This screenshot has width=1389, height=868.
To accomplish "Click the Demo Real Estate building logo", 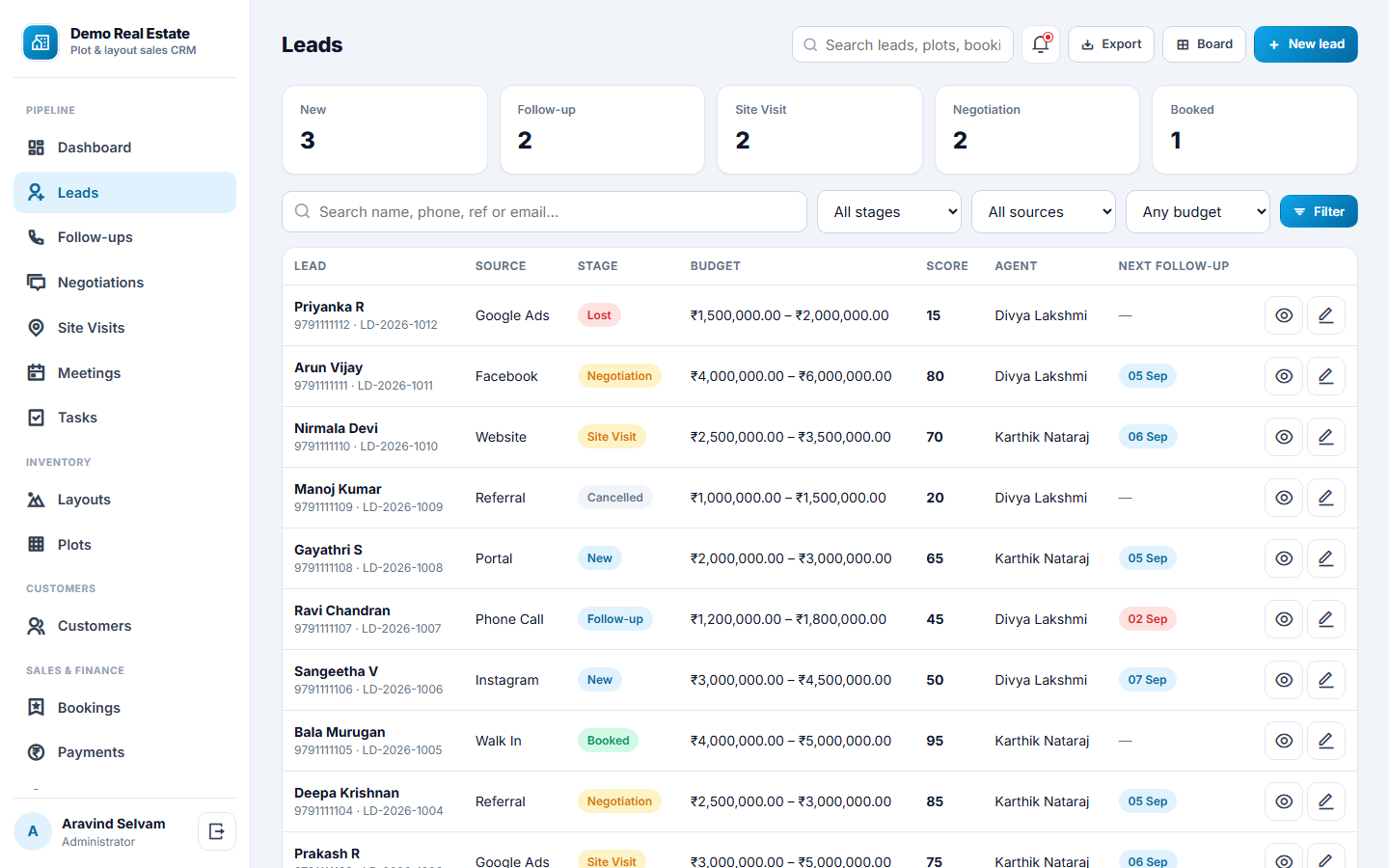I will pyautogui.click(x=41, y=42).
